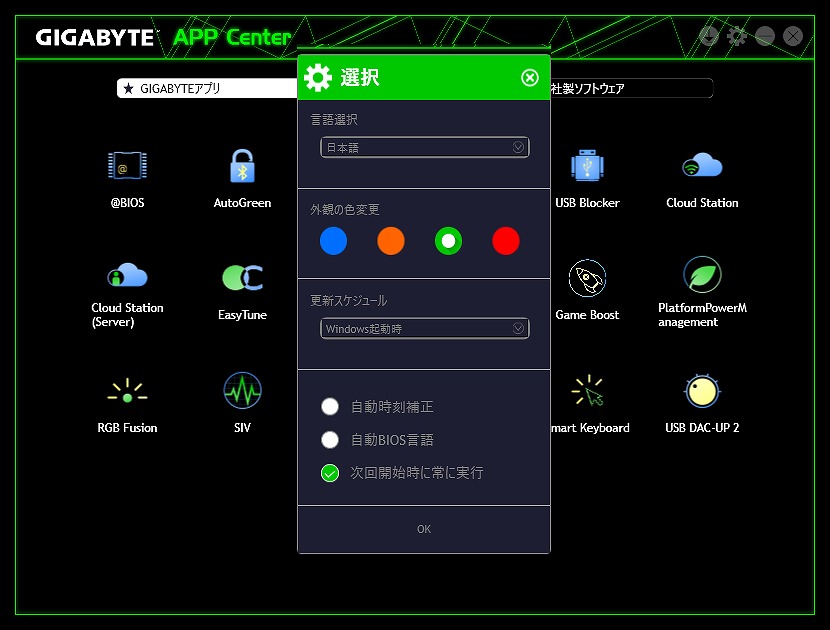Select the green appearance color

[x=448, y=241]
